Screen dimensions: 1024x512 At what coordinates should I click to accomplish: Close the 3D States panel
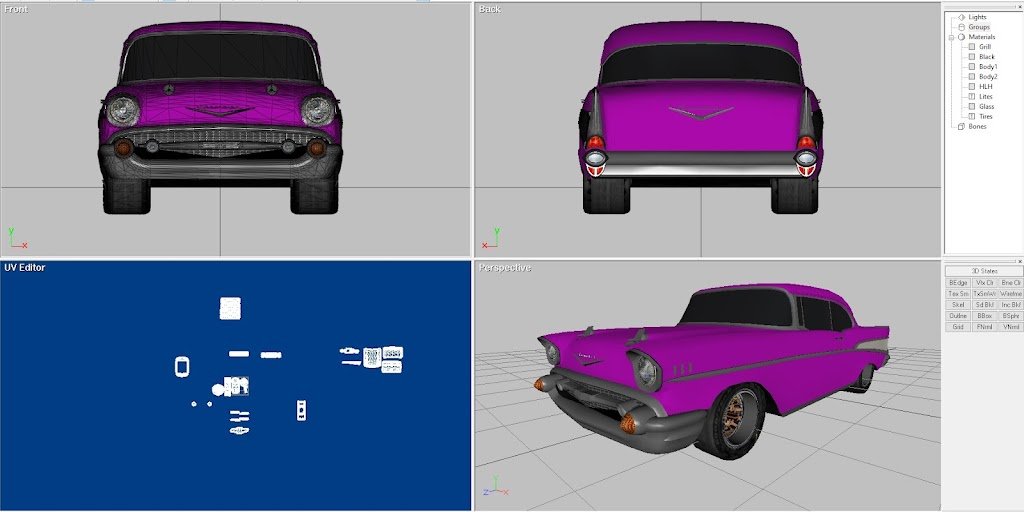(x=1019, y=261)
